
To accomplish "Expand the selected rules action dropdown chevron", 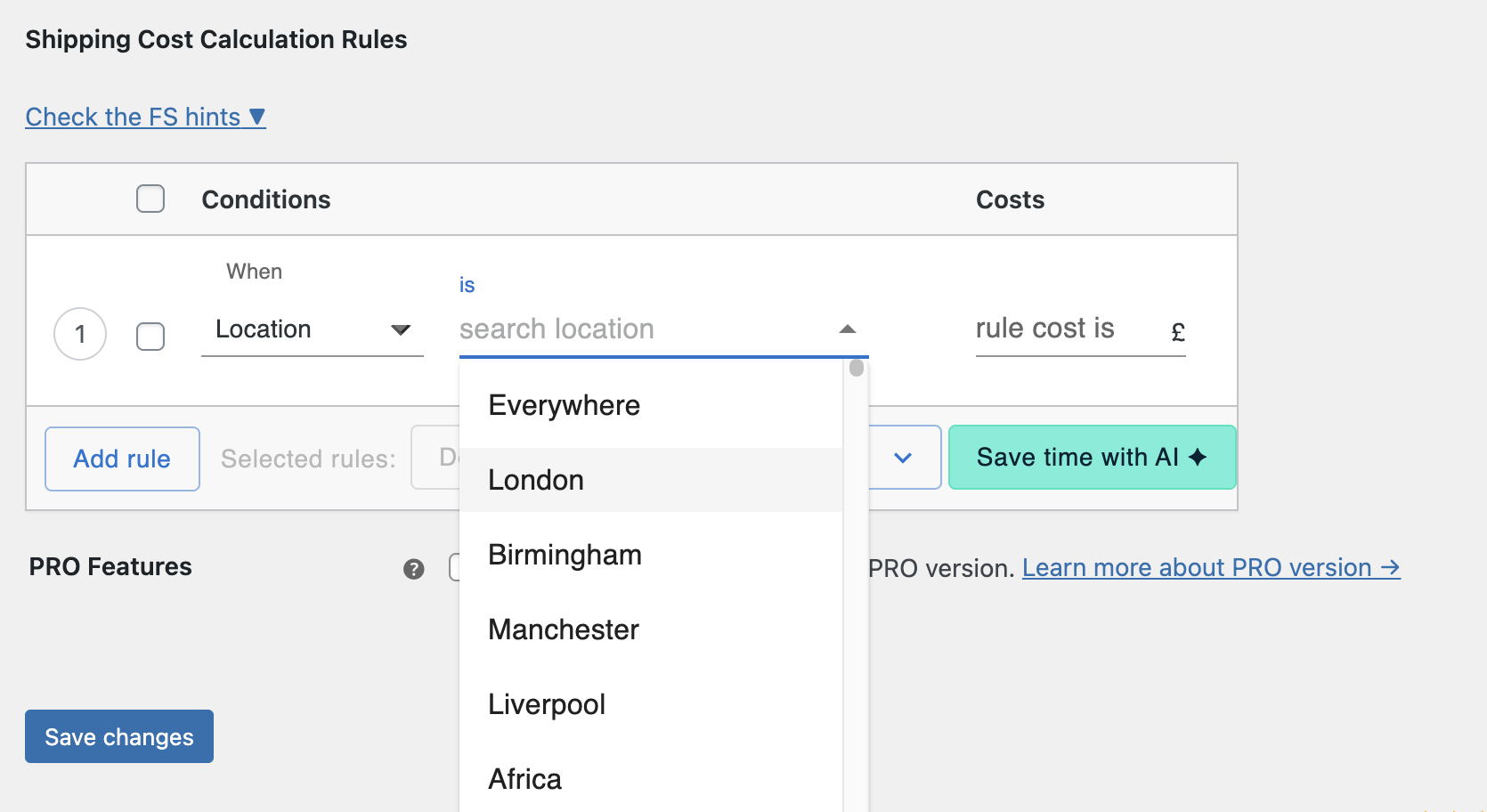I will [903, 458].
